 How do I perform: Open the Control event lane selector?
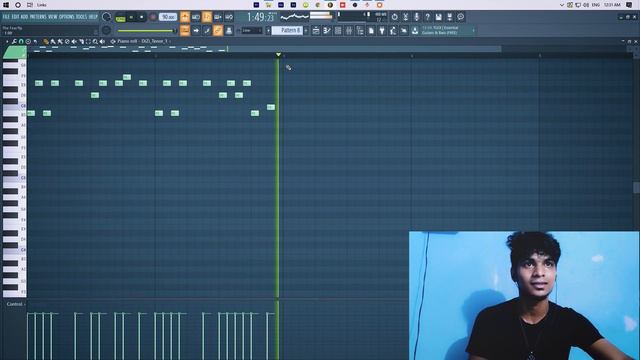tap(15, 304)
